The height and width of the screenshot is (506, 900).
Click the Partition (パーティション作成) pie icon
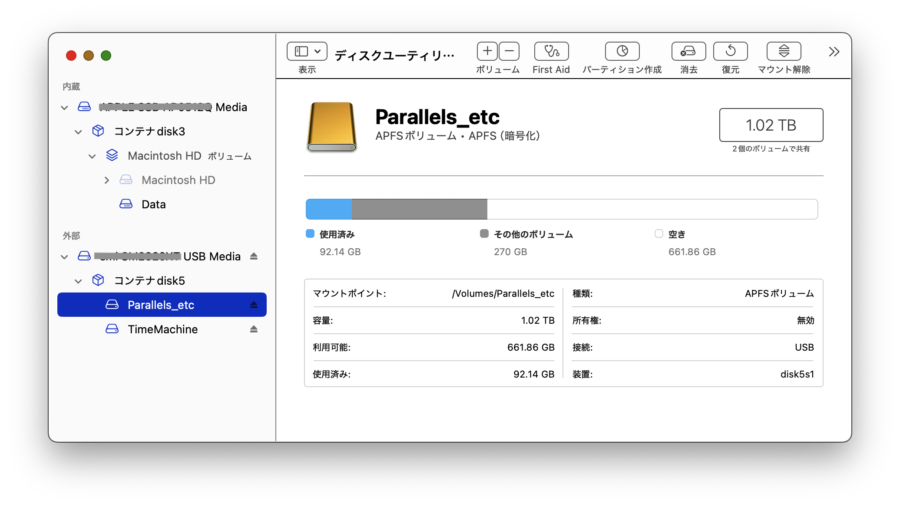click(x=622, y=51)
